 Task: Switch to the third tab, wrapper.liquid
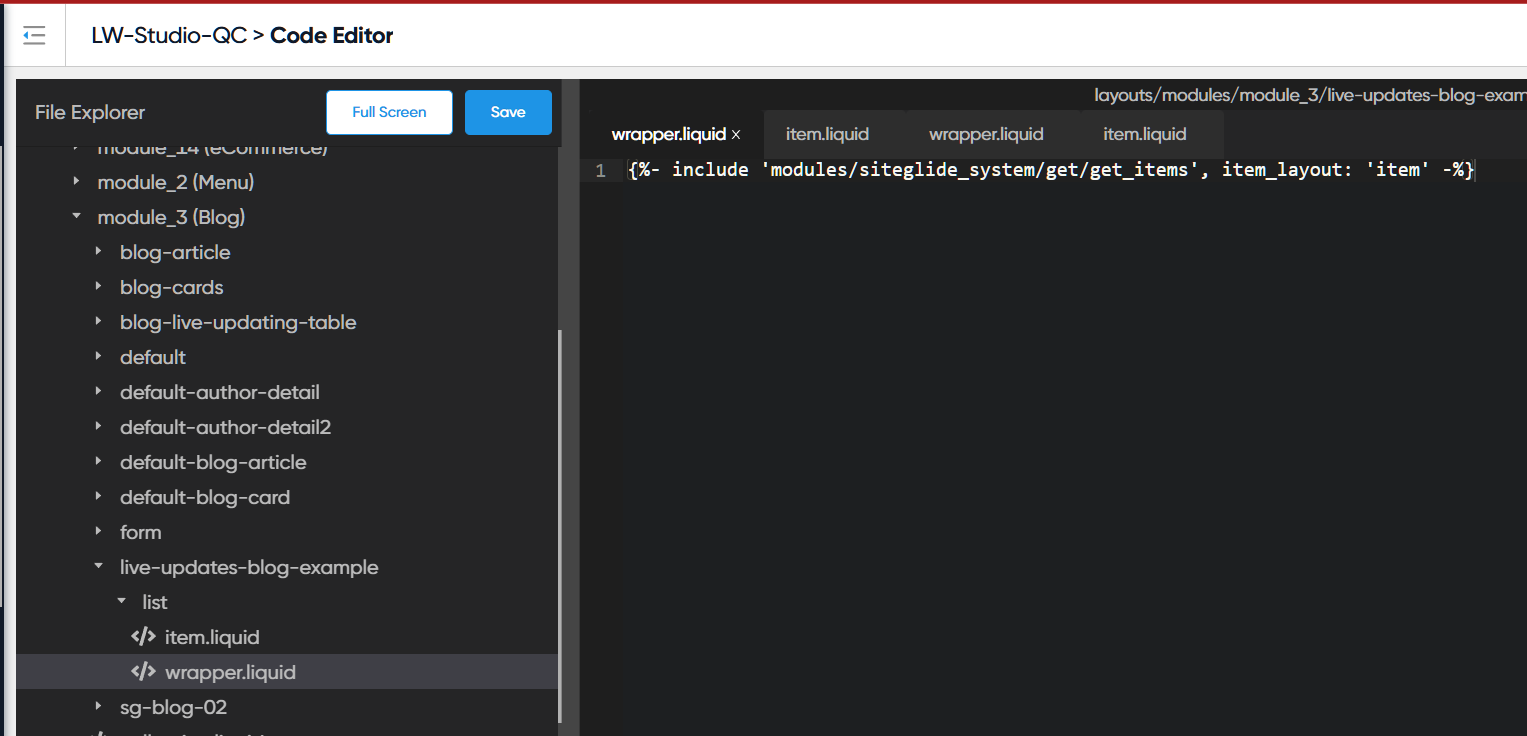(x=986, y=134)
